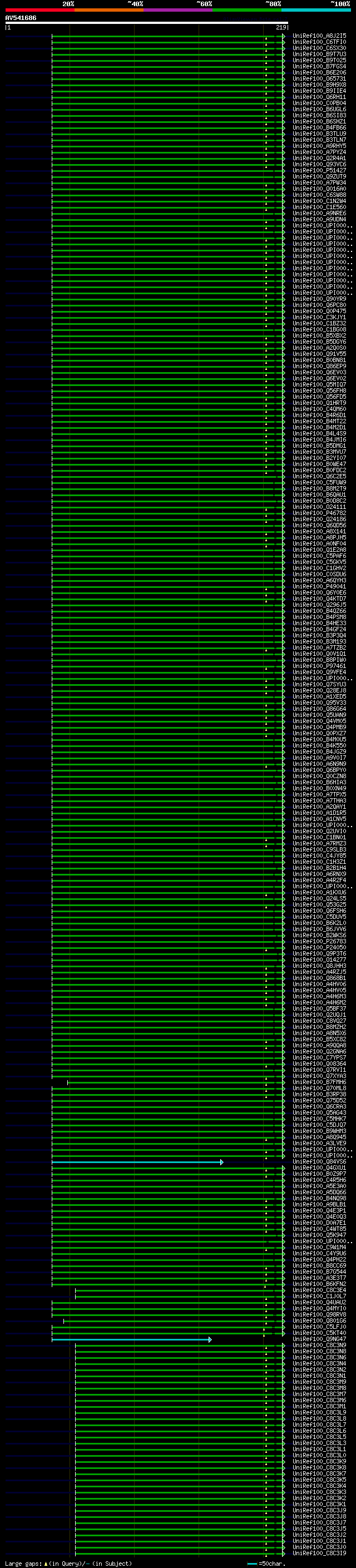Select label UniRef100_Q80166
Image resolution: width=356 pixels, height=1568 pixels.
319,1321
